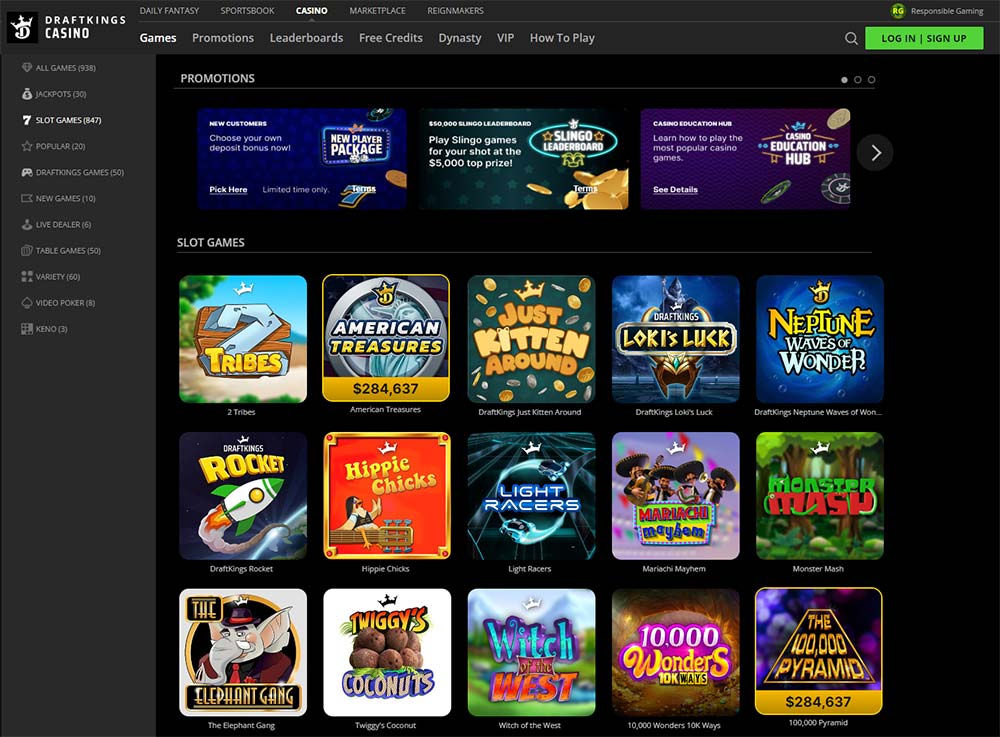Viewport: 1000px width, 737px height.
Task: Open the Casino tab
Action: pyautogui.click(x=312, y=11)
